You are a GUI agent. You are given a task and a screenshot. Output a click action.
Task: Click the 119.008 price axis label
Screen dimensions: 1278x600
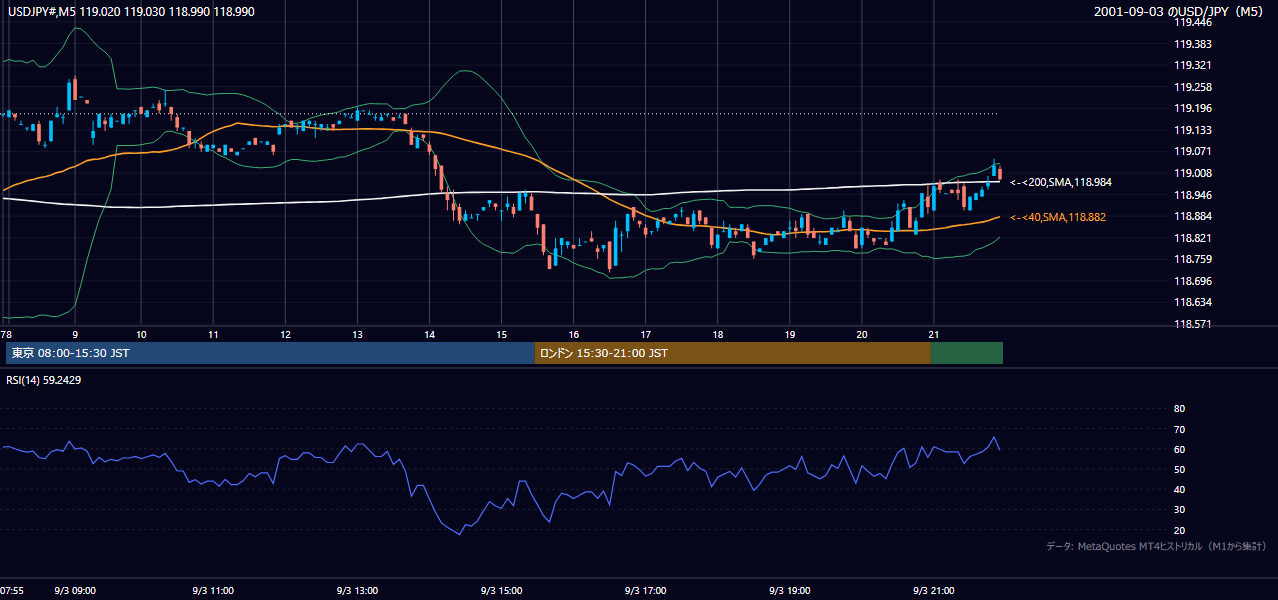click(1194, 173)
